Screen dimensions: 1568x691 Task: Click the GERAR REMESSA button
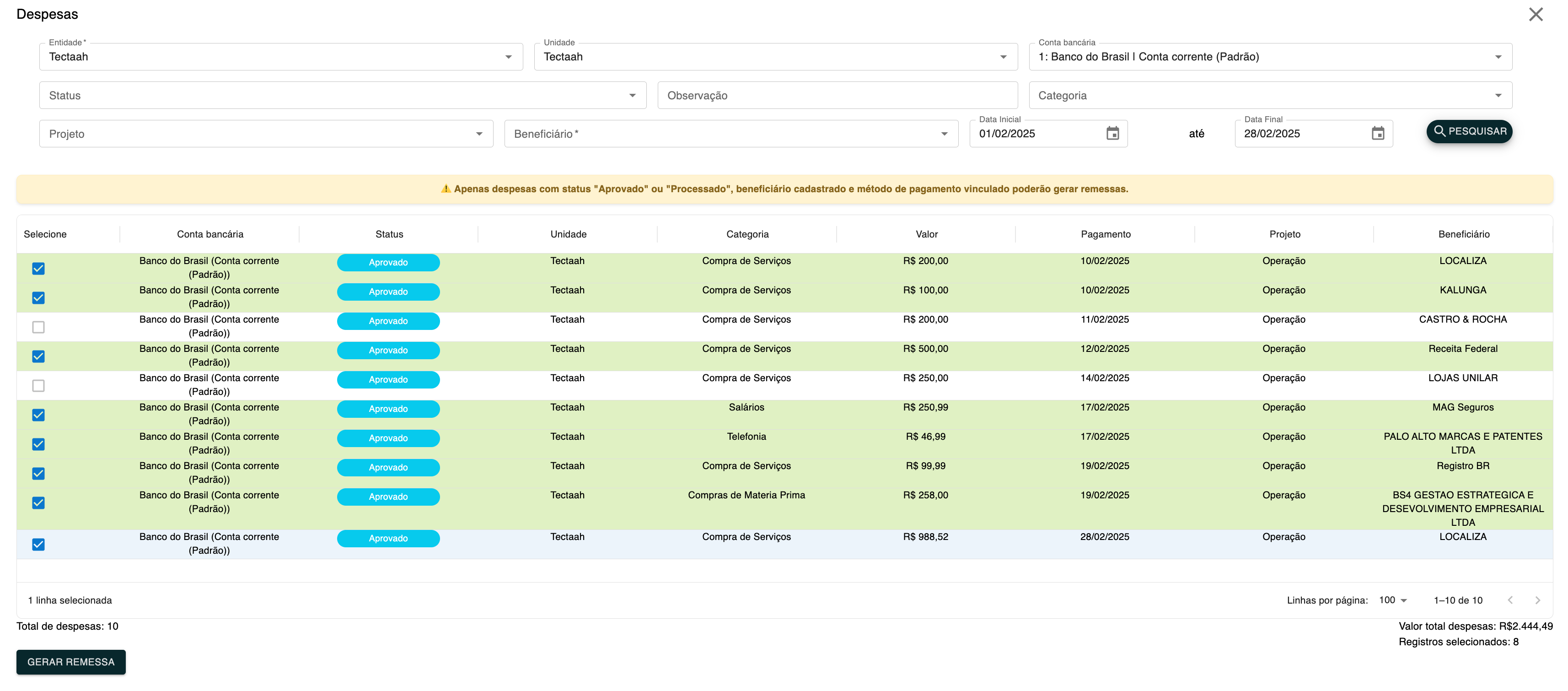click(x=70, y=662)
